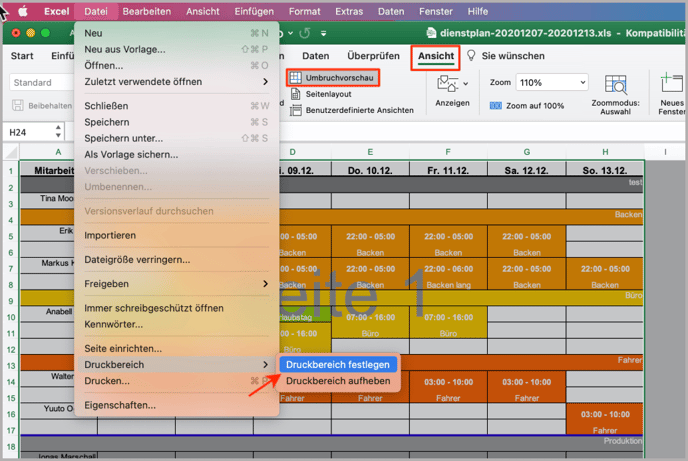Viewport: 688px width, 461px height.
Task: Choose Kennwörter... menu item
Action: click(176, 324)
